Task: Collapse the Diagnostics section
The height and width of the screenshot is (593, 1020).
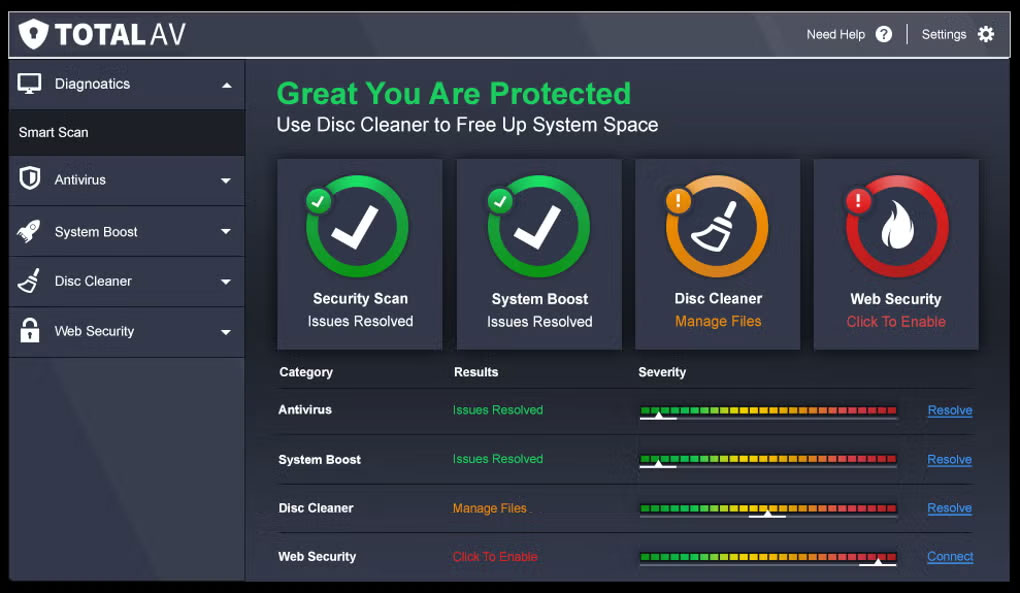Action: coord(228,84)
